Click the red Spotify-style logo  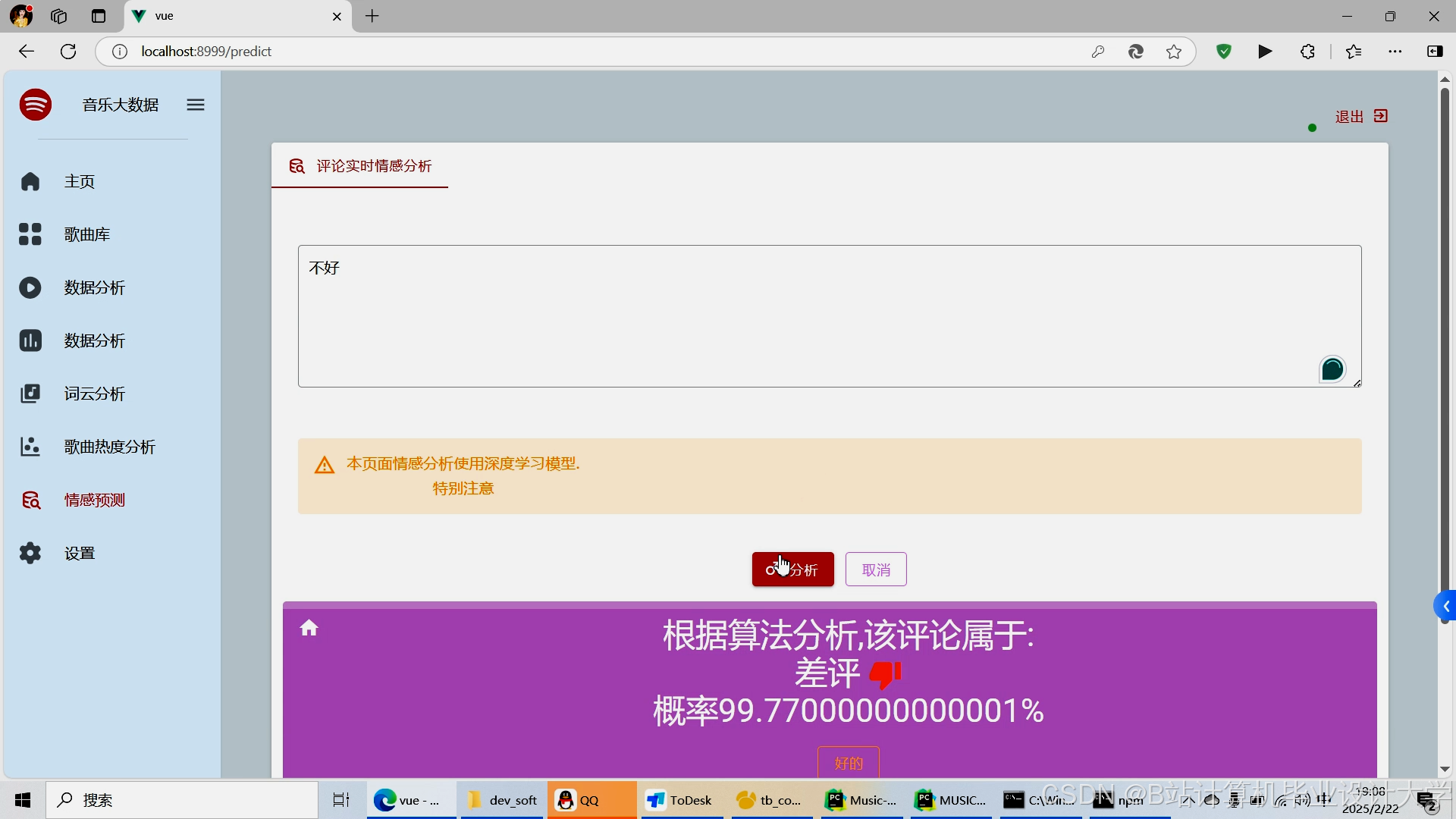[36, 105]
